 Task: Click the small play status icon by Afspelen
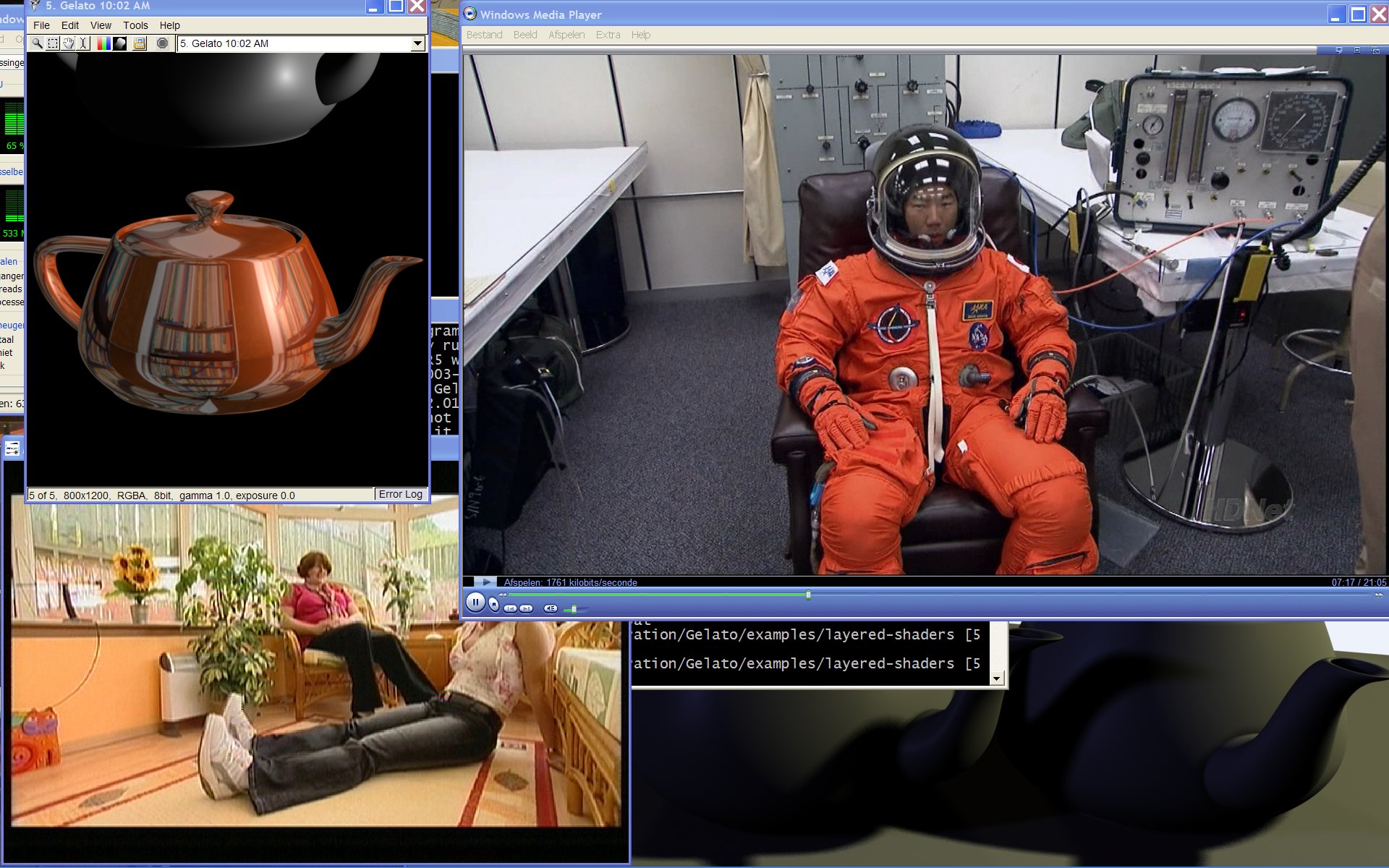pyautogui.click(x=485, y=582)
